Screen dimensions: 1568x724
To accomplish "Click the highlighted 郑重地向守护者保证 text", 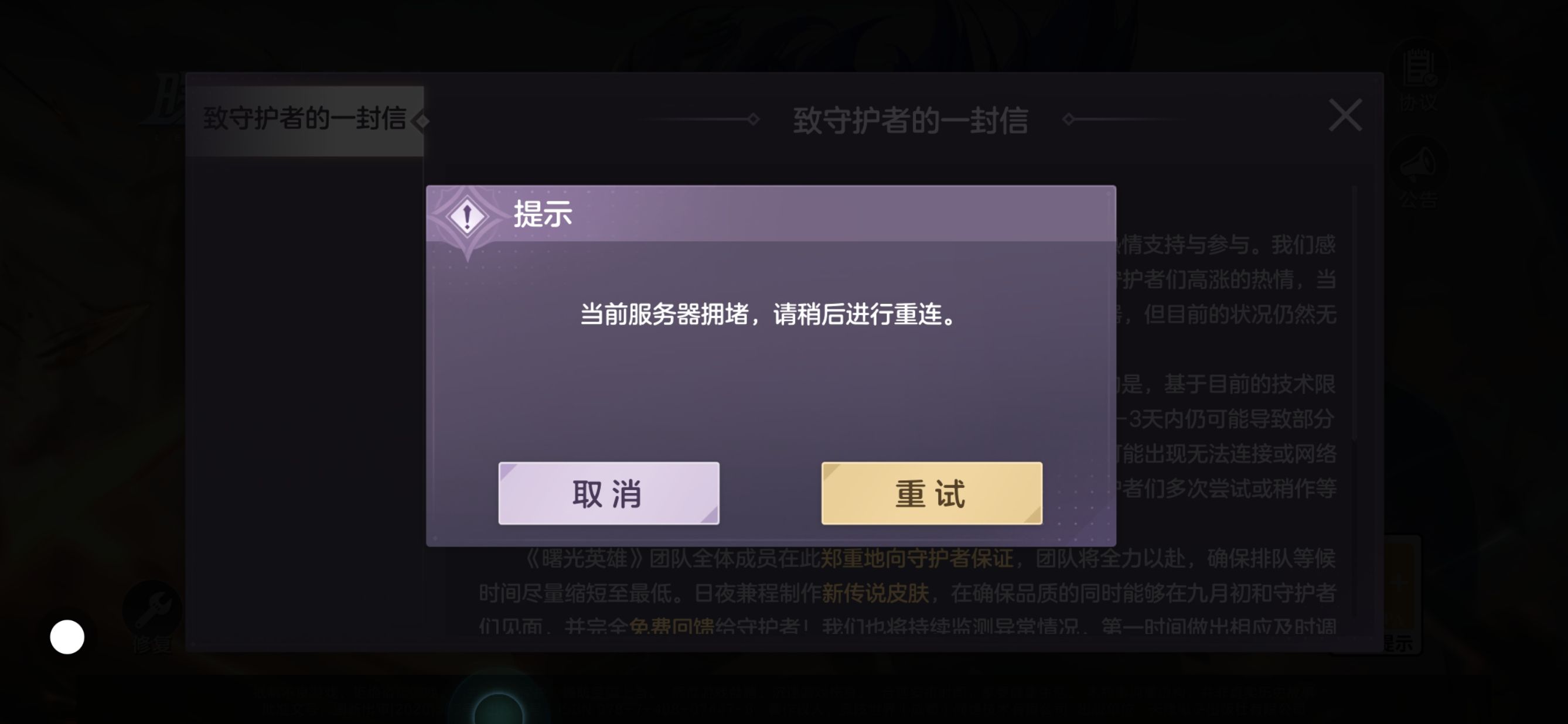I will point(916,558).
